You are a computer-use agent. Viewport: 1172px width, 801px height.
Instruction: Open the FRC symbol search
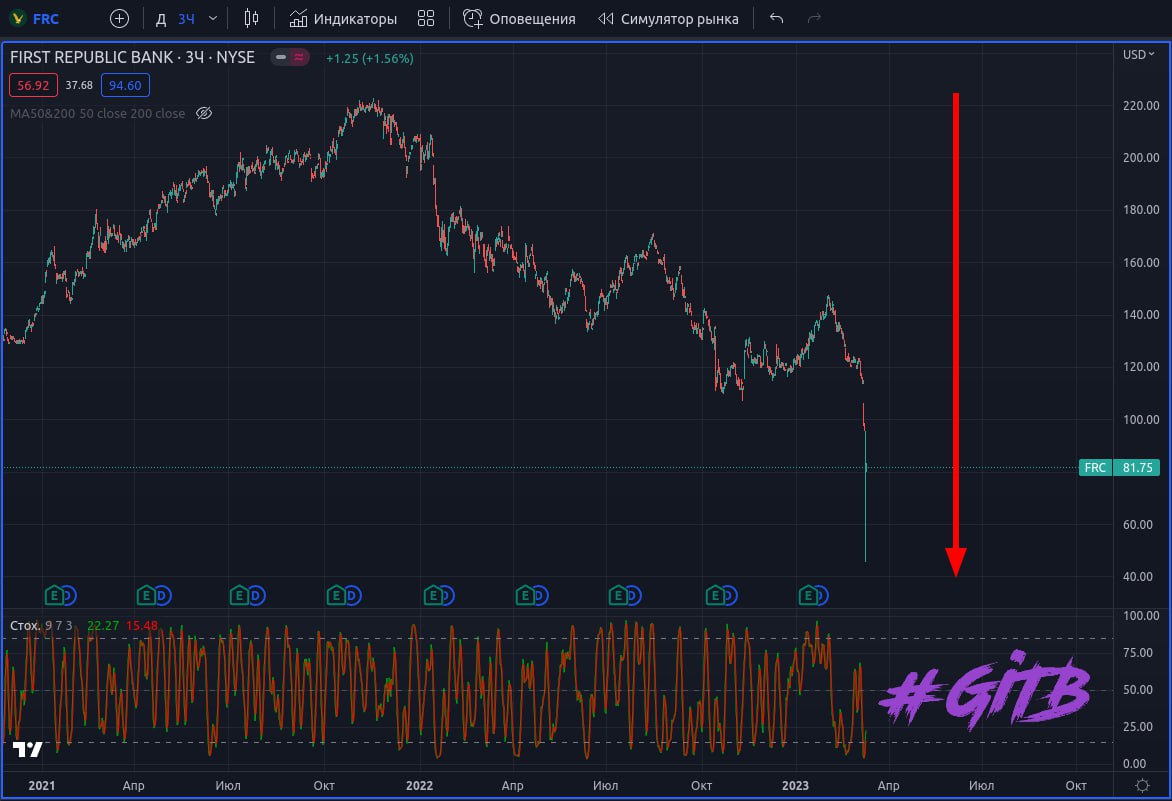point(35,19)
